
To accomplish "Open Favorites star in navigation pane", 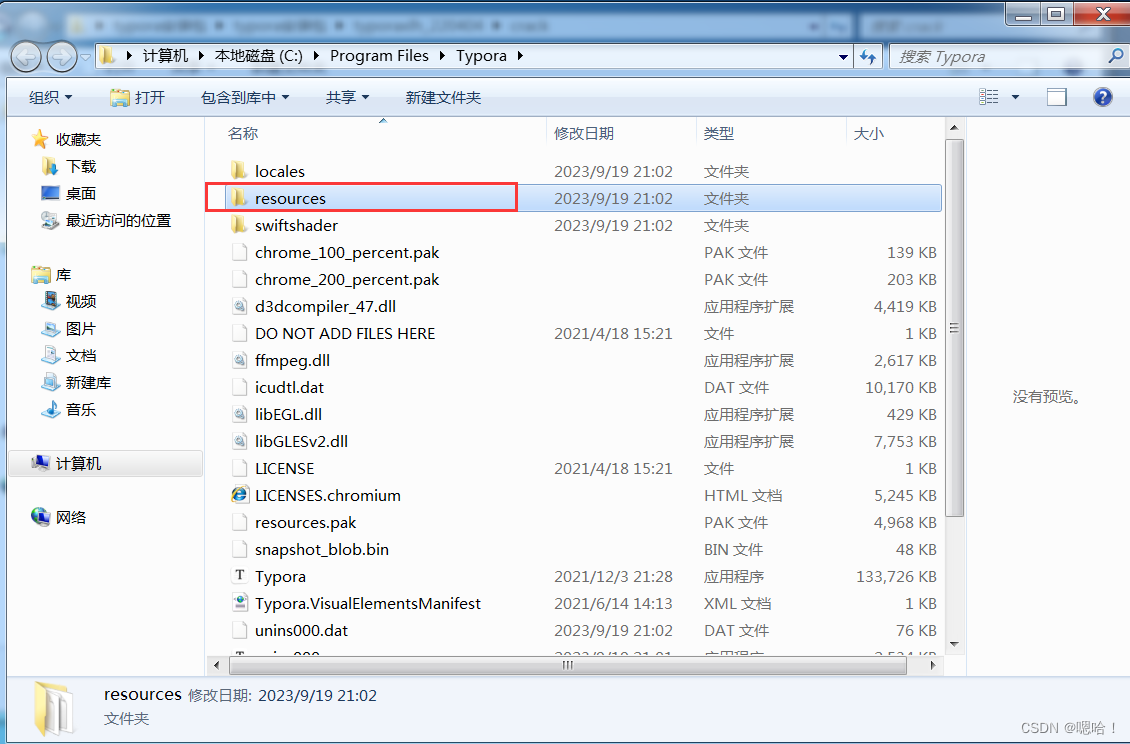I will (40, 139).
